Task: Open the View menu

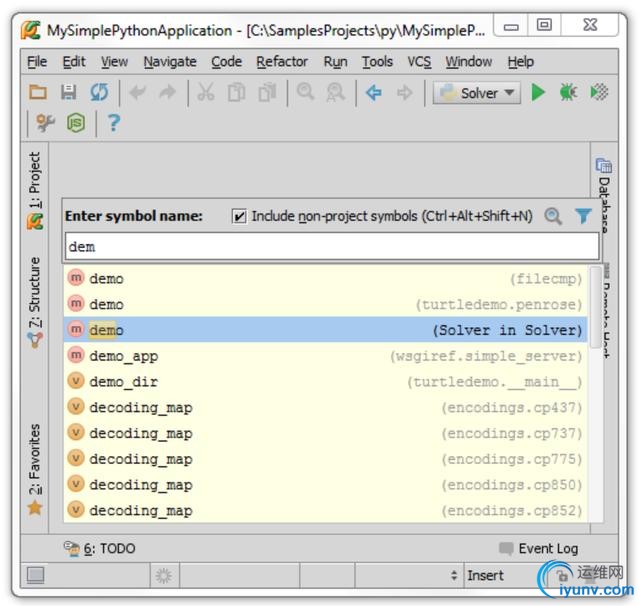Action: click(114, 62)
